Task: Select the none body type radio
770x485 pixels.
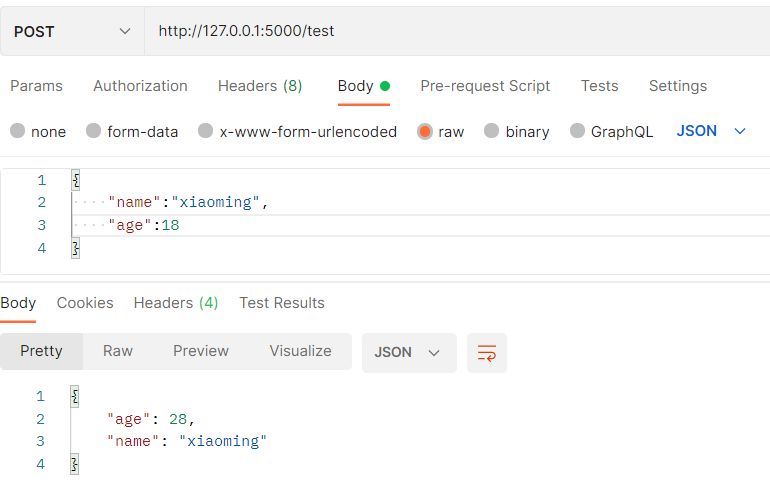Action: point(18,131)
